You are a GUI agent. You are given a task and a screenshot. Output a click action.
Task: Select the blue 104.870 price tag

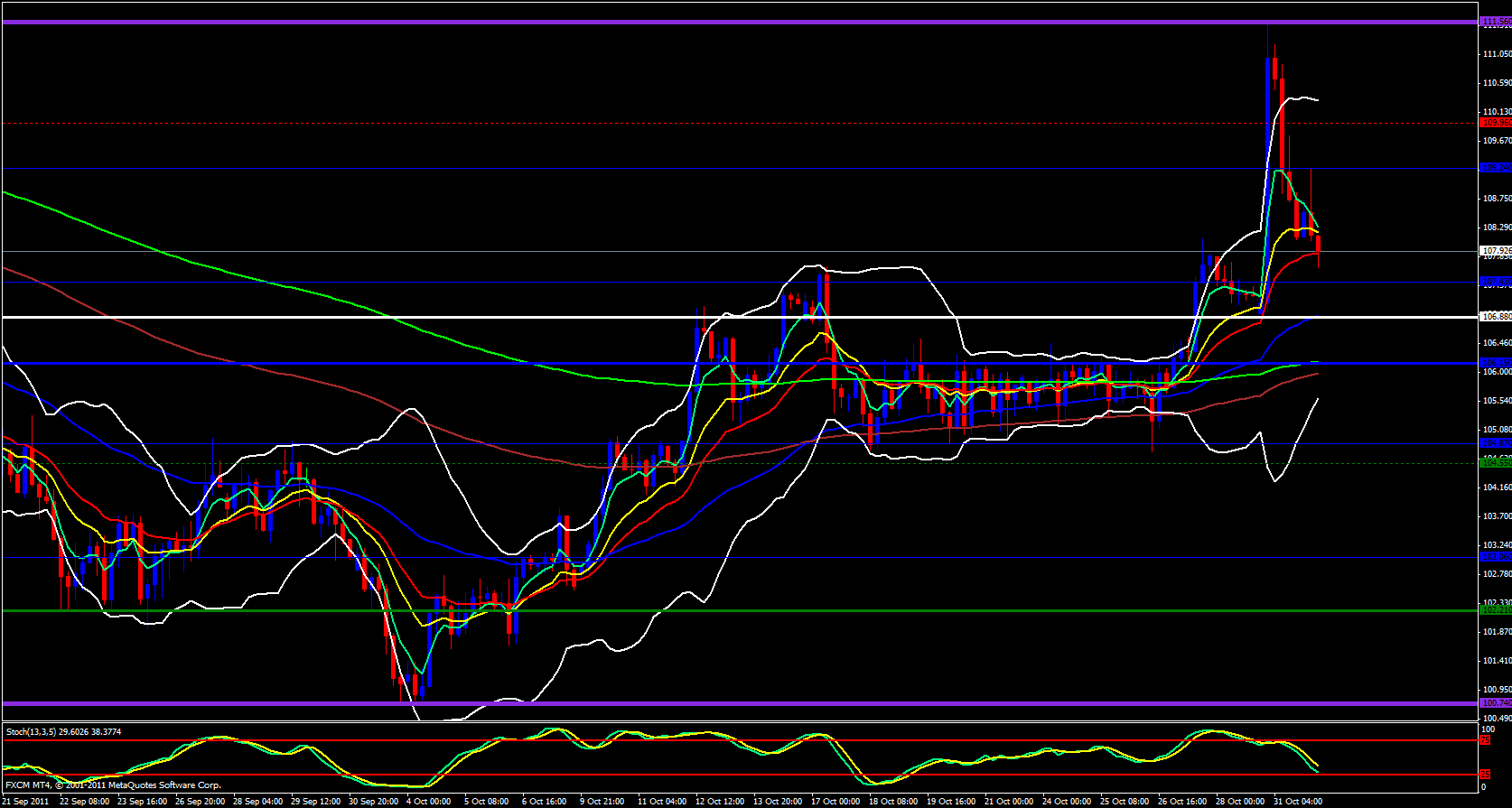(1495, 443)
